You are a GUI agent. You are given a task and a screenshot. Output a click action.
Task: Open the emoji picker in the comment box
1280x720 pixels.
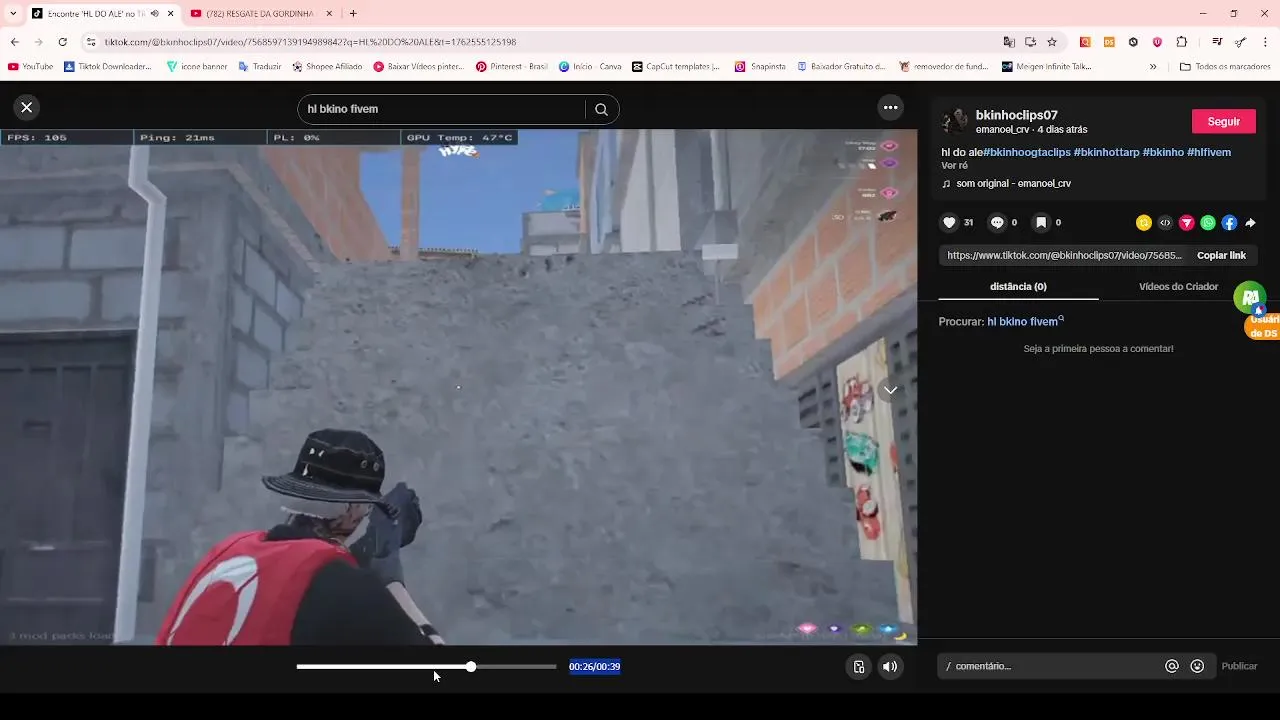[1197, 666]
